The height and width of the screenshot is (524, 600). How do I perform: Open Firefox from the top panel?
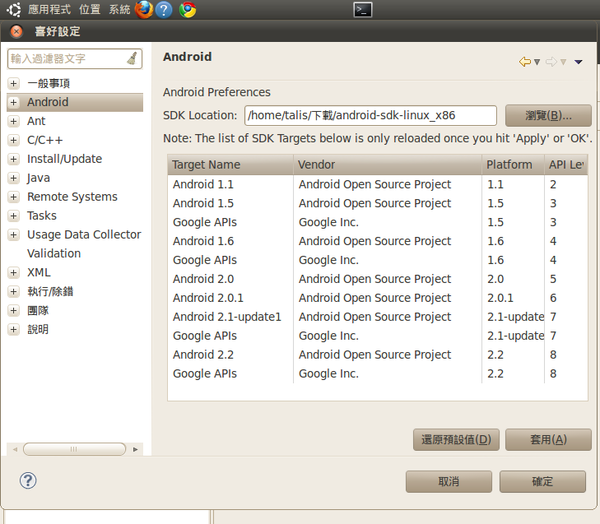click(x=144, y=10)
